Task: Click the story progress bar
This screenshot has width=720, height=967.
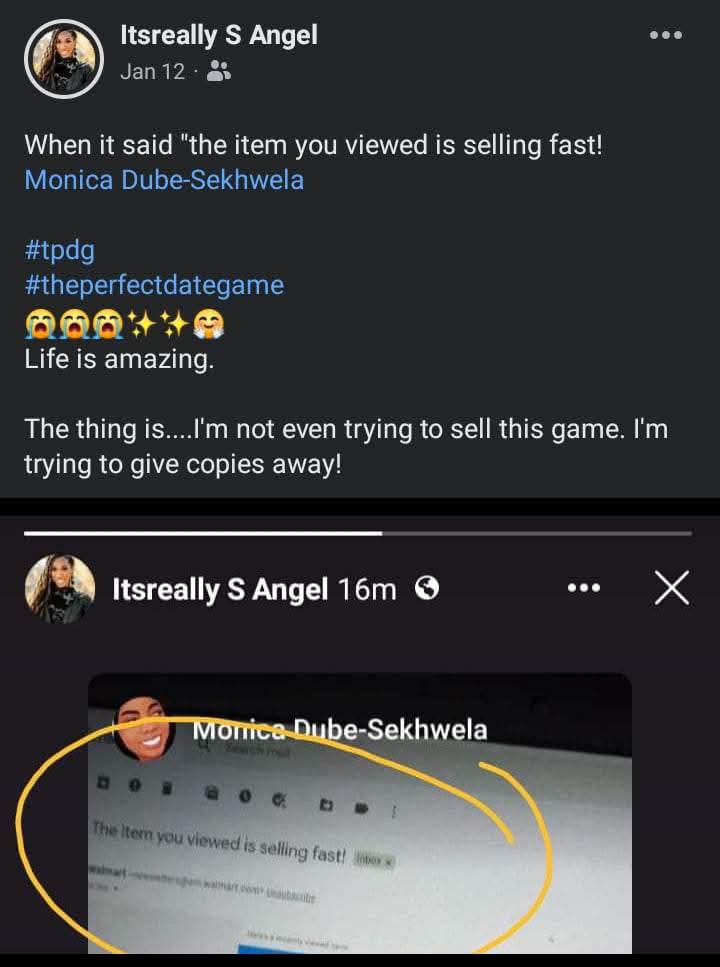Action: tap(357, 533)
